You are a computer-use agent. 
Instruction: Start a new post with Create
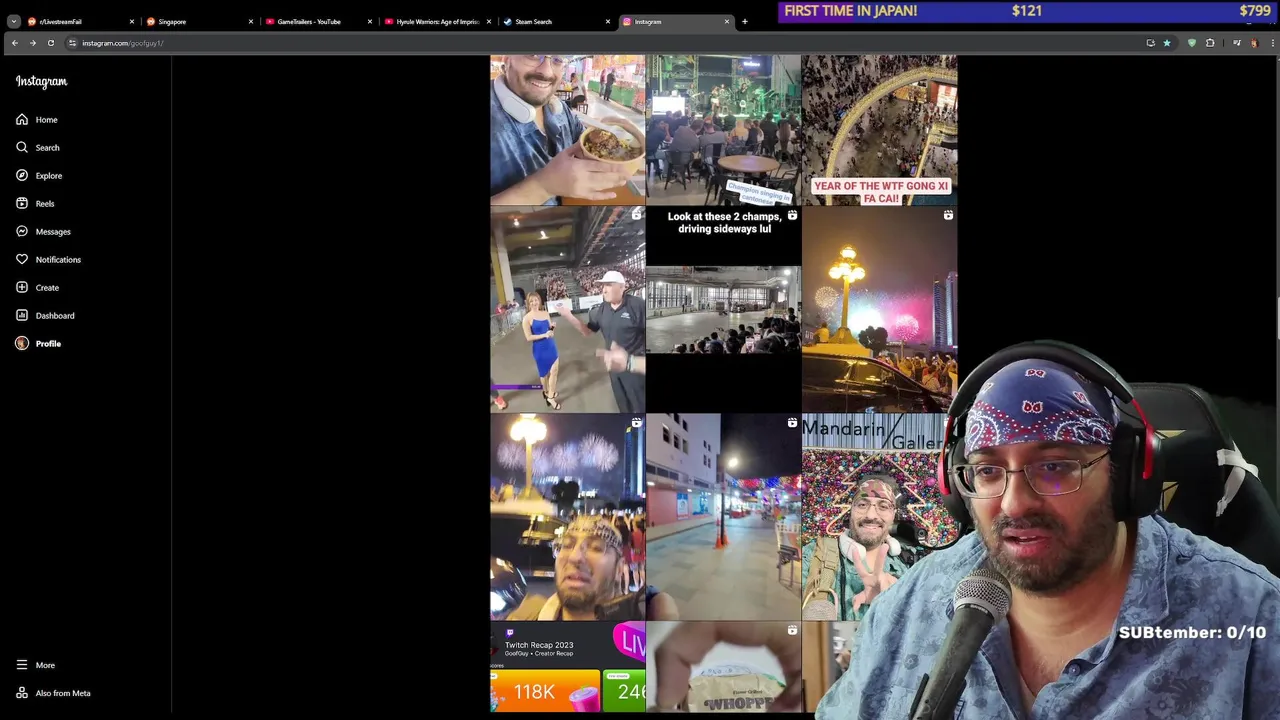[37, 287]
